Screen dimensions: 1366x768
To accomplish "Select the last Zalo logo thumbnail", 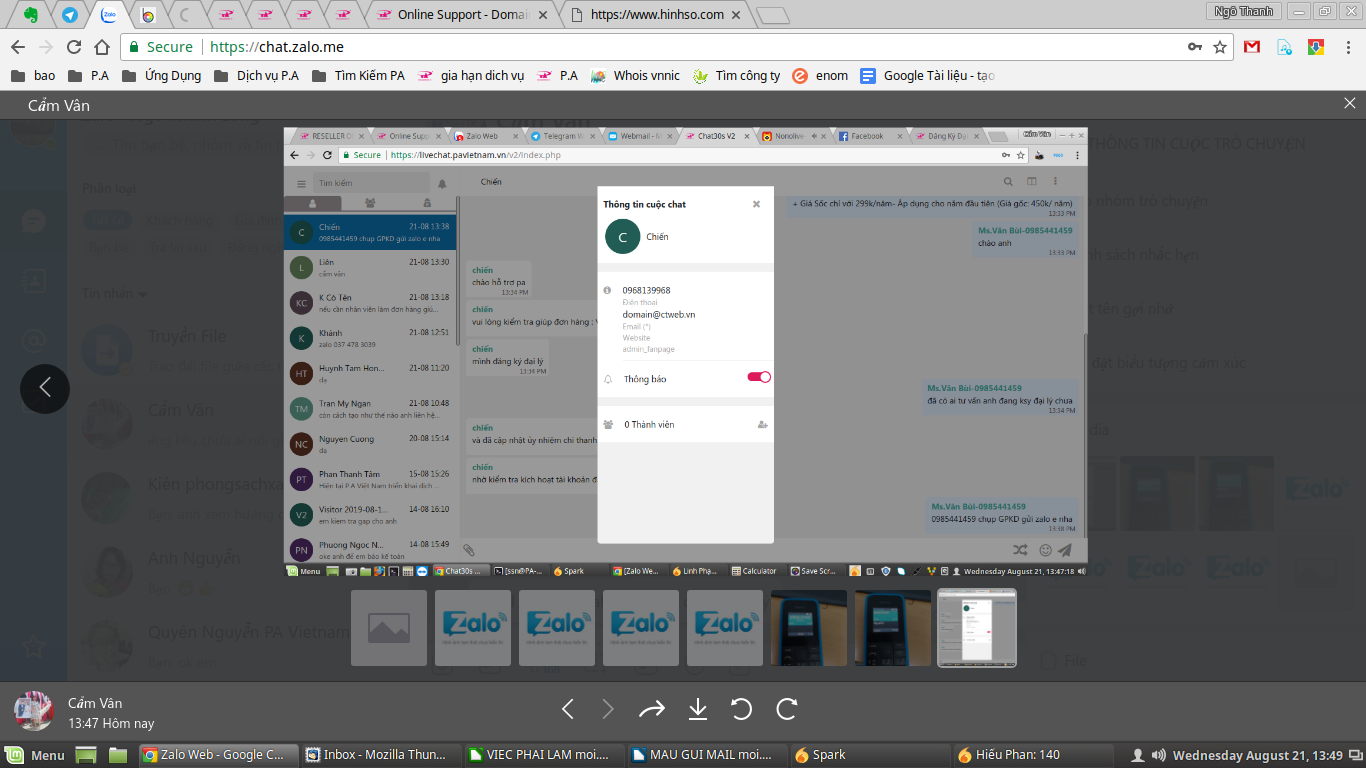I will tap(725, 628).
